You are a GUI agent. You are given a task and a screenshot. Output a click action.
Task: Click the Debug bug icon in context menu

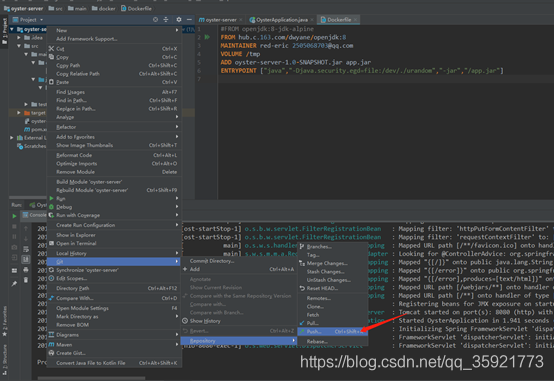click(x=52, y=207)
